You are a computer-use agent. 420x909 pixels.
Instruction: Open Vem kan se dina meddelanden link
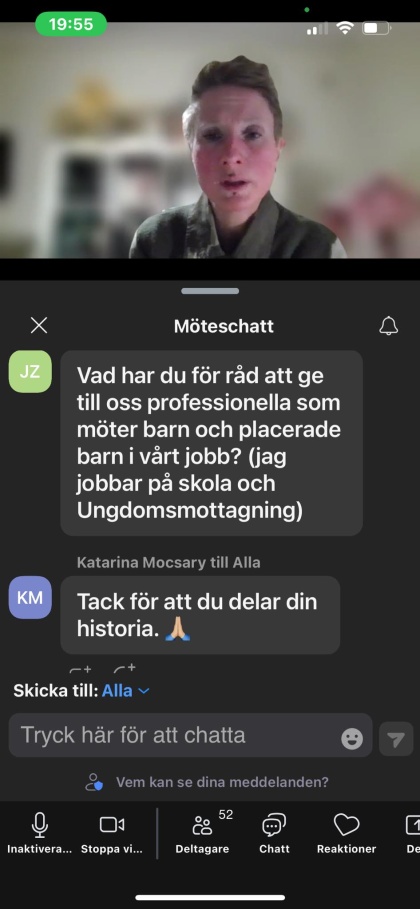pos(222,782)
